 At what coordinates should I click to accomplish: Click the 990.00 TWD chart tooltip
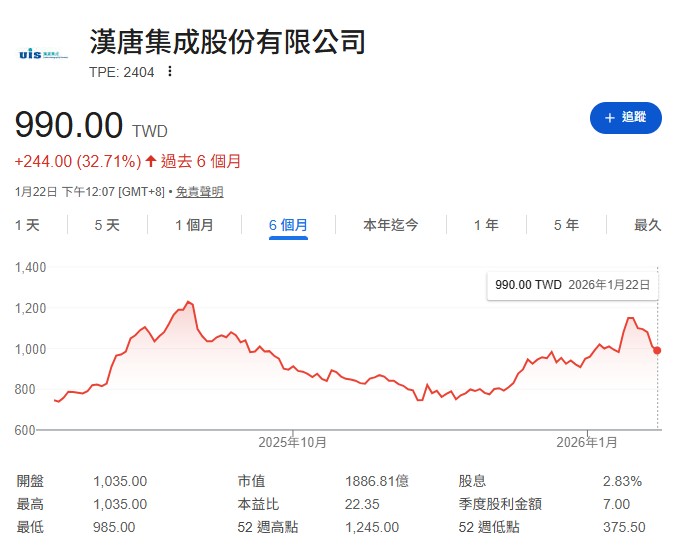point(573,285)
